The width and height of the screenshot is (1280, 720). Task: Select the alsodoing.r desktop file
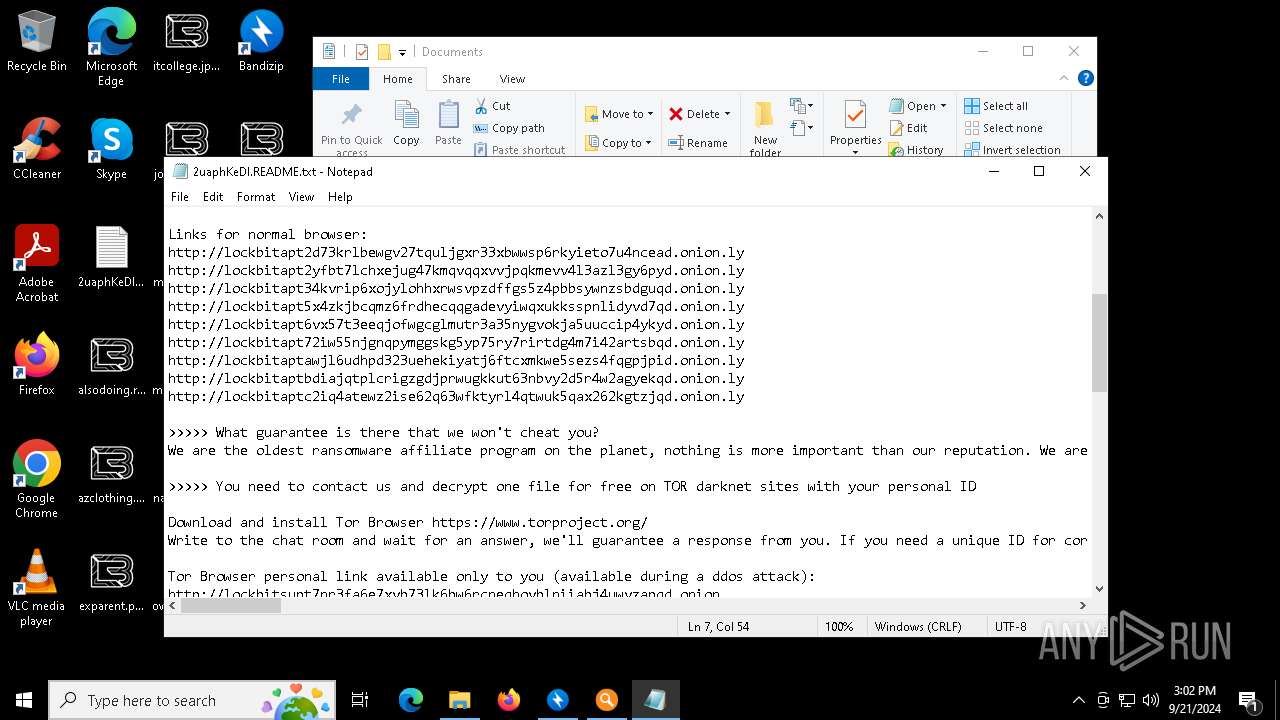click(111, 366)
